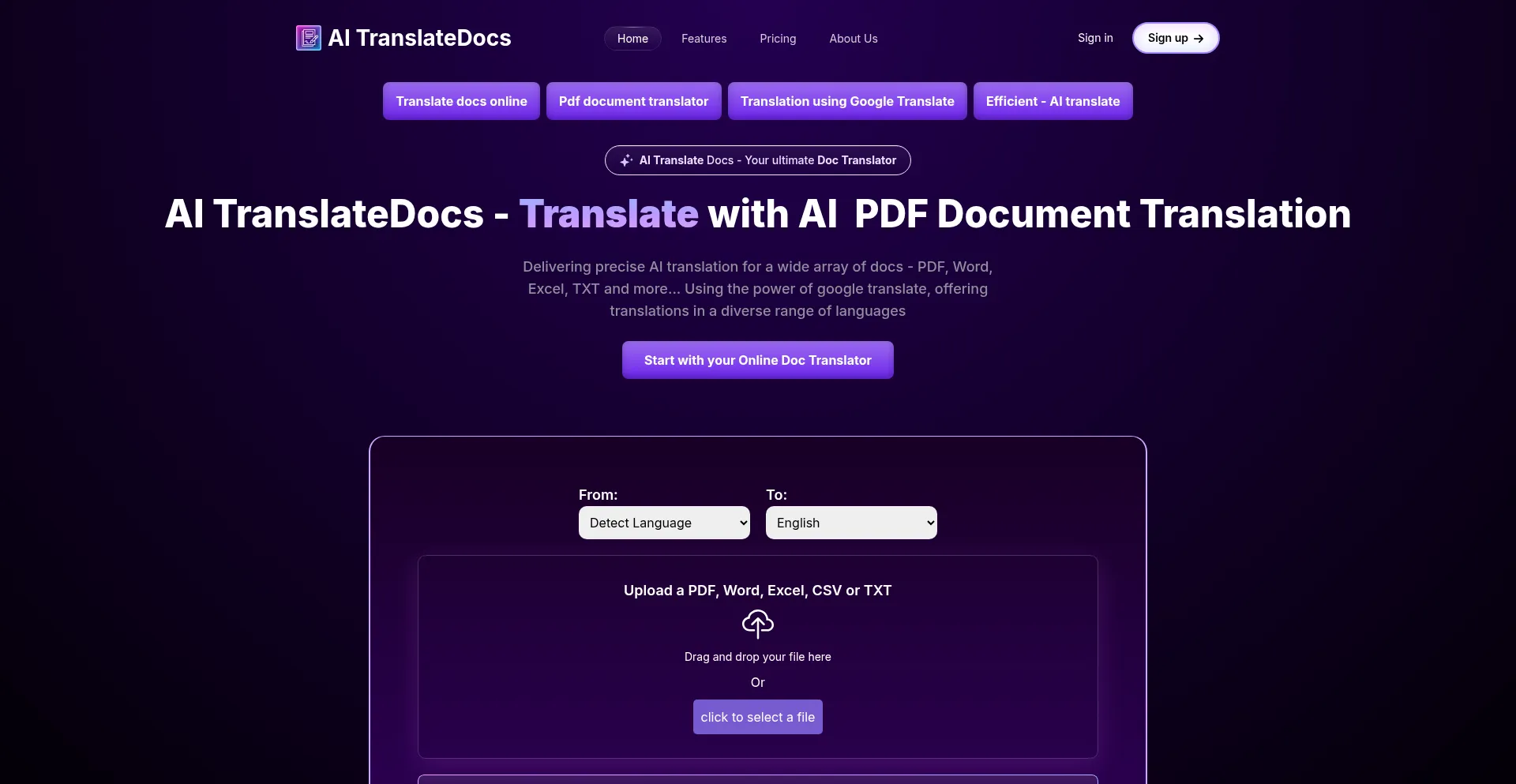This screenshot has height=784, width=1516.
Task: Click the Sign in link
Action: (1095, 38)
